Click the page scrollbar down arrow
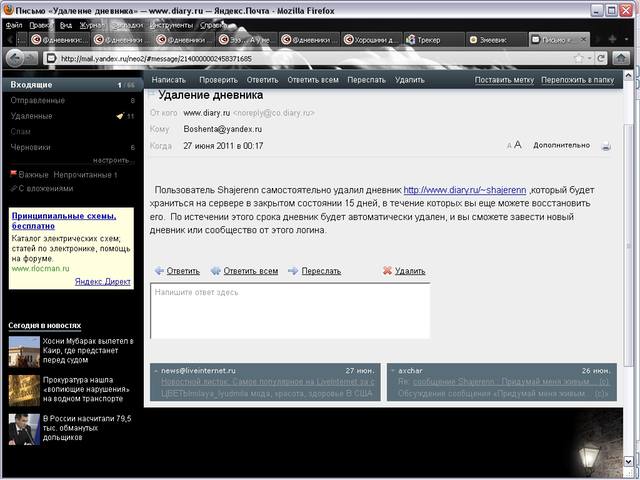This screenshot has width=640, height=480. pos(628,461)
